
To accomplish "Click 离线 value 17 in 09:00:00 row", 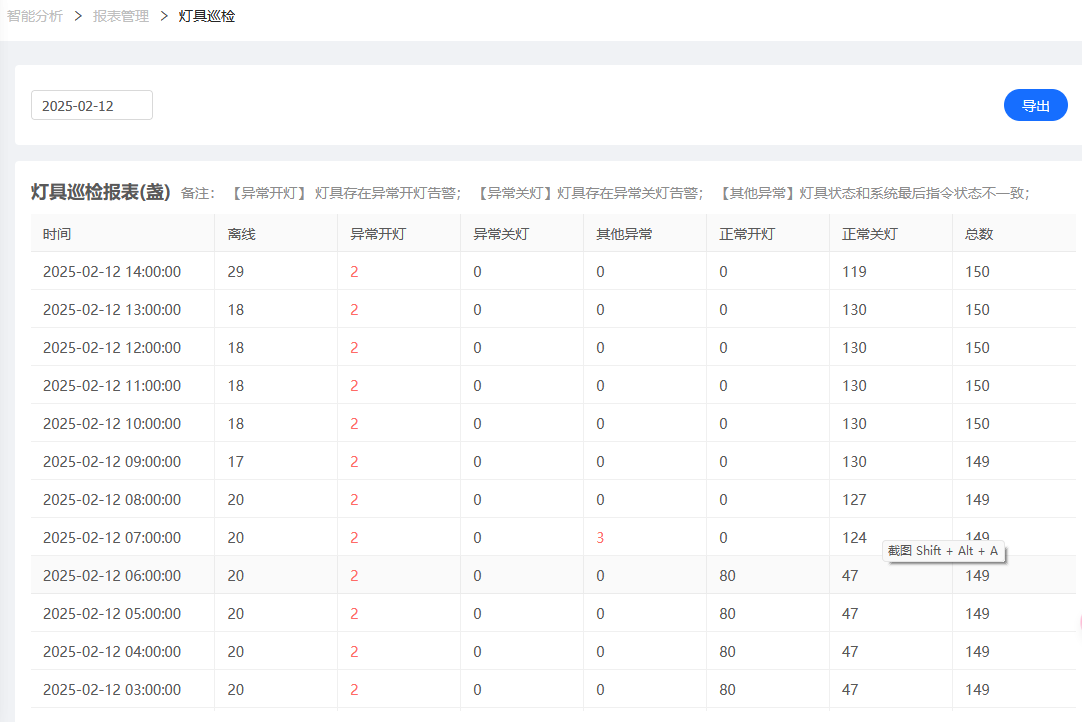I will click(235, 462).
